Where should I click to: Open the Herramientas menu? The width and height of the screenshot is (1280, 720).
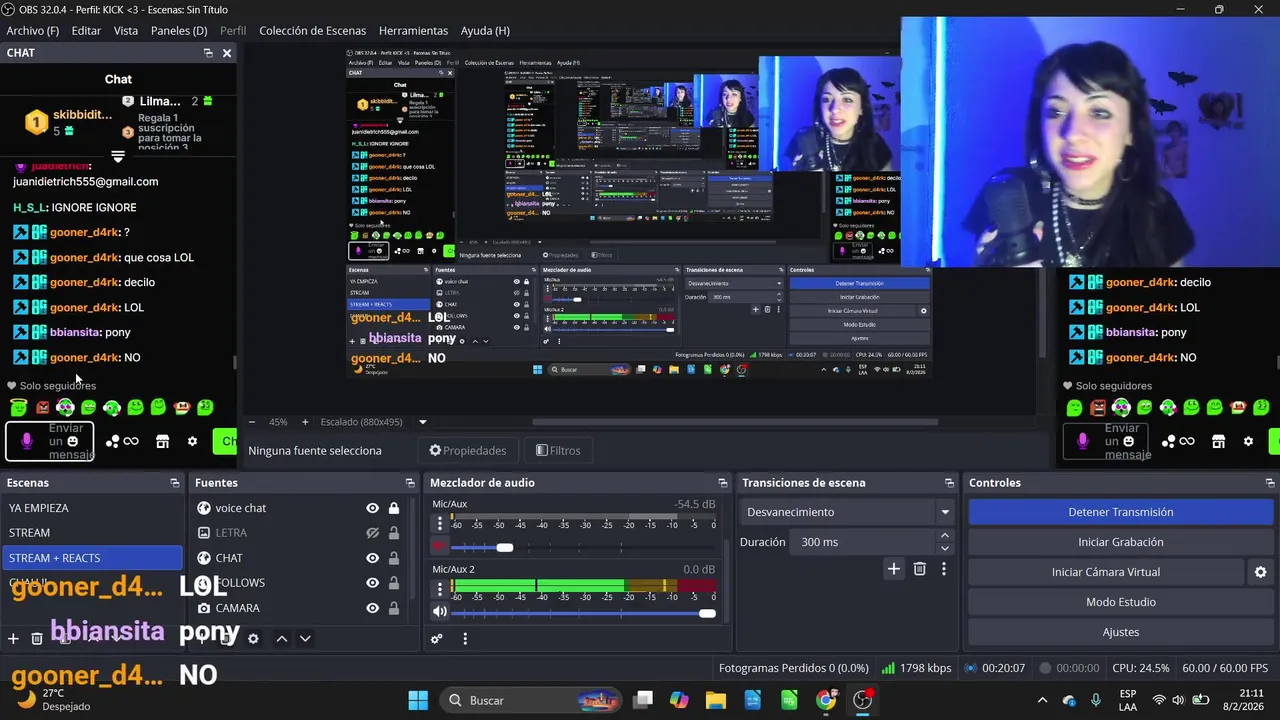413,31
